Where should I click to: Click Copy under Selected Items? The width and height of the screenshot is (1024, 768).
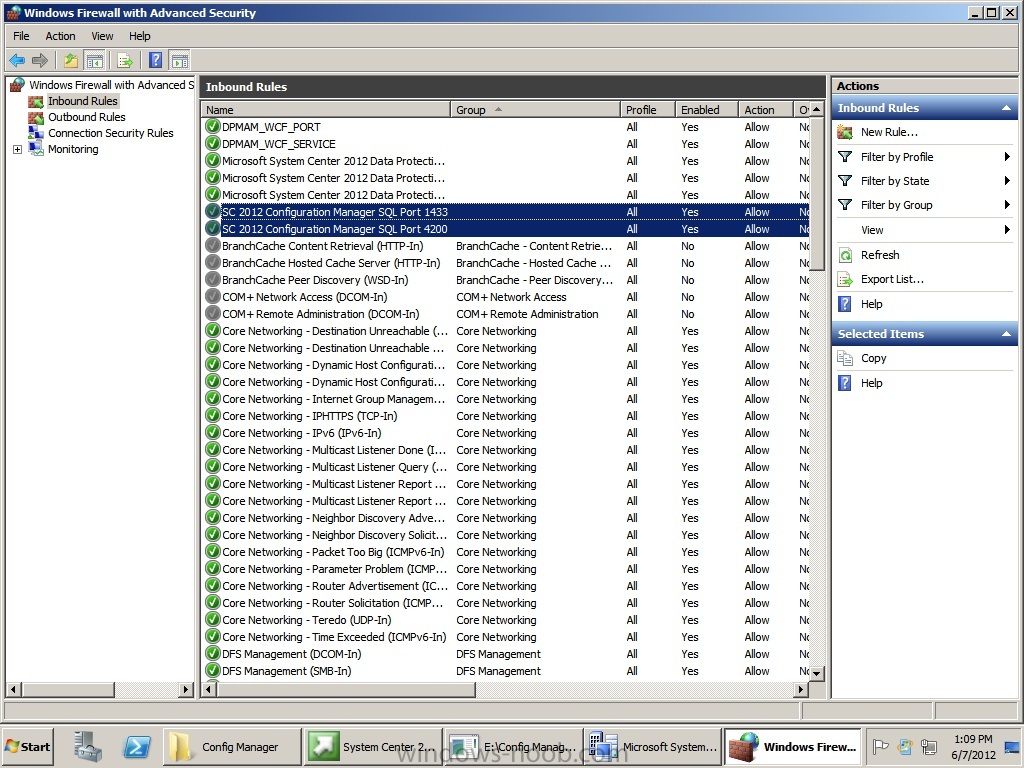click(x=873, y=358)
